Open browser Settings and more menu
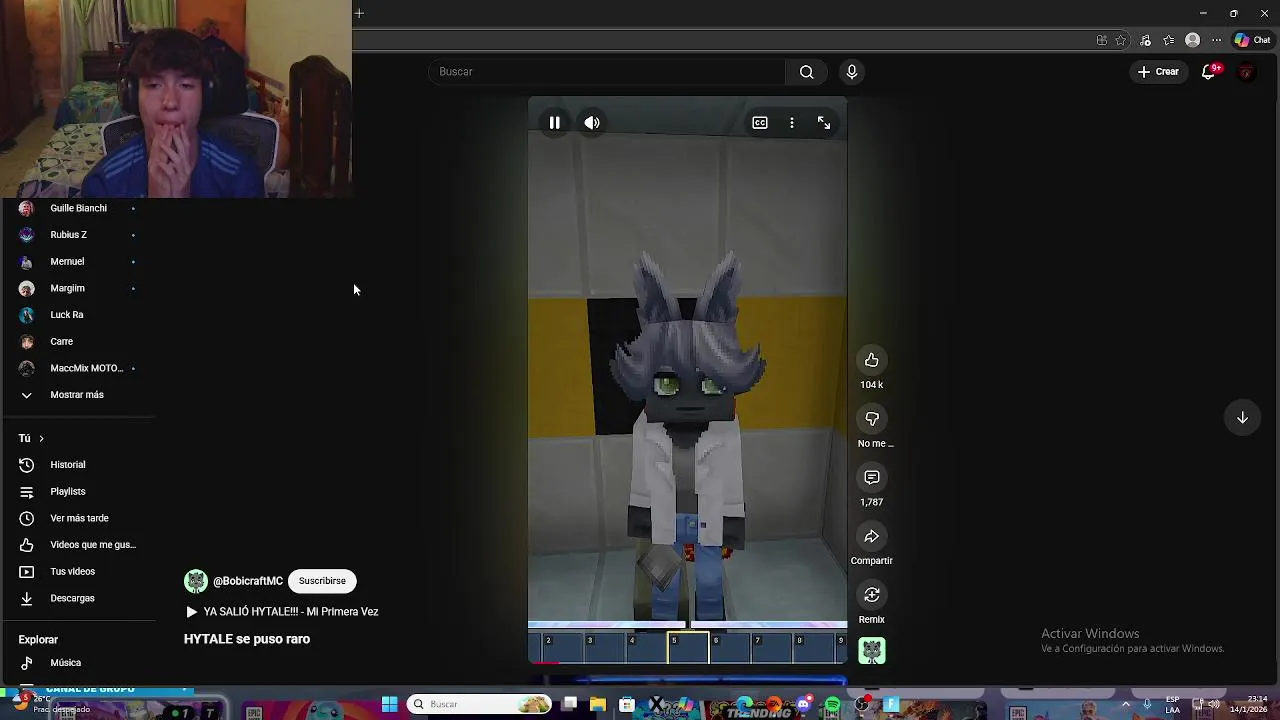 1217,40
